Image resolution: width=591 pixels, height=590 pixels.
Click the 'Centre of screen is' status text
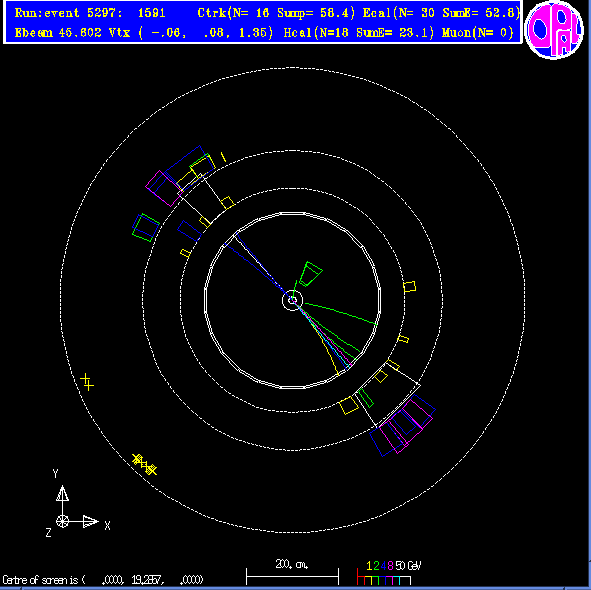coord(44,579)
